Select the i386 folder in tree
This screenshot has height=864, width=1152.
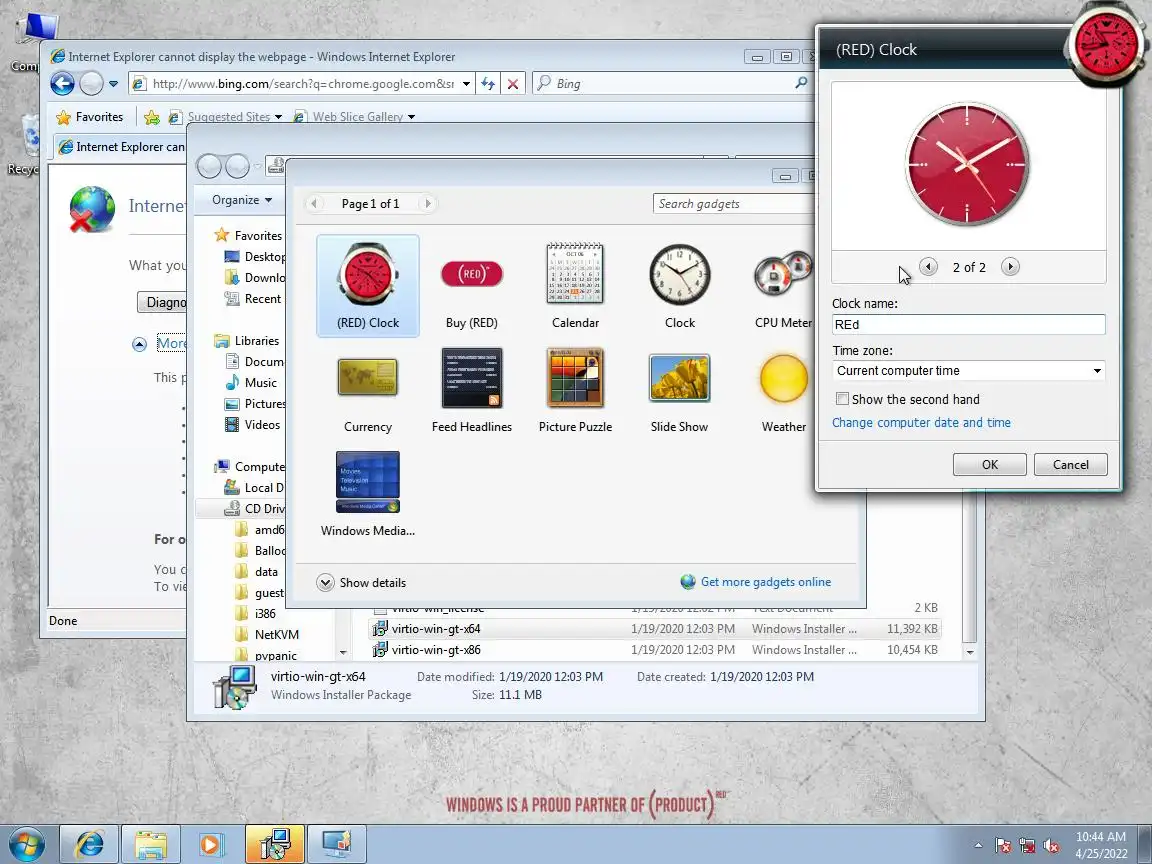(x=256, y=613)
